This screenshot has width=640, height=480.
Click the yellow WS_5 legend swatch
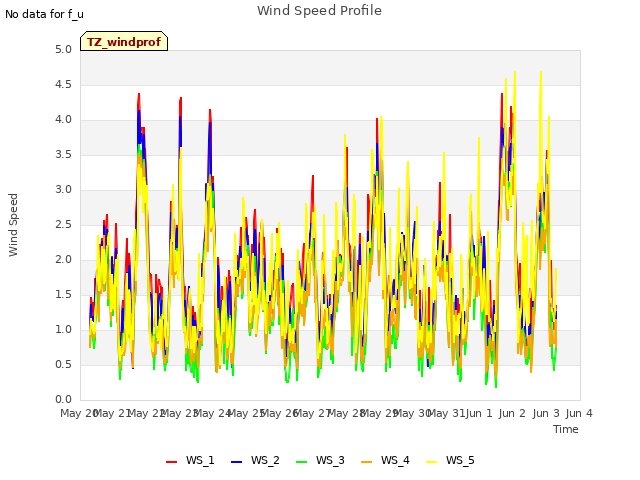(431, 461)
